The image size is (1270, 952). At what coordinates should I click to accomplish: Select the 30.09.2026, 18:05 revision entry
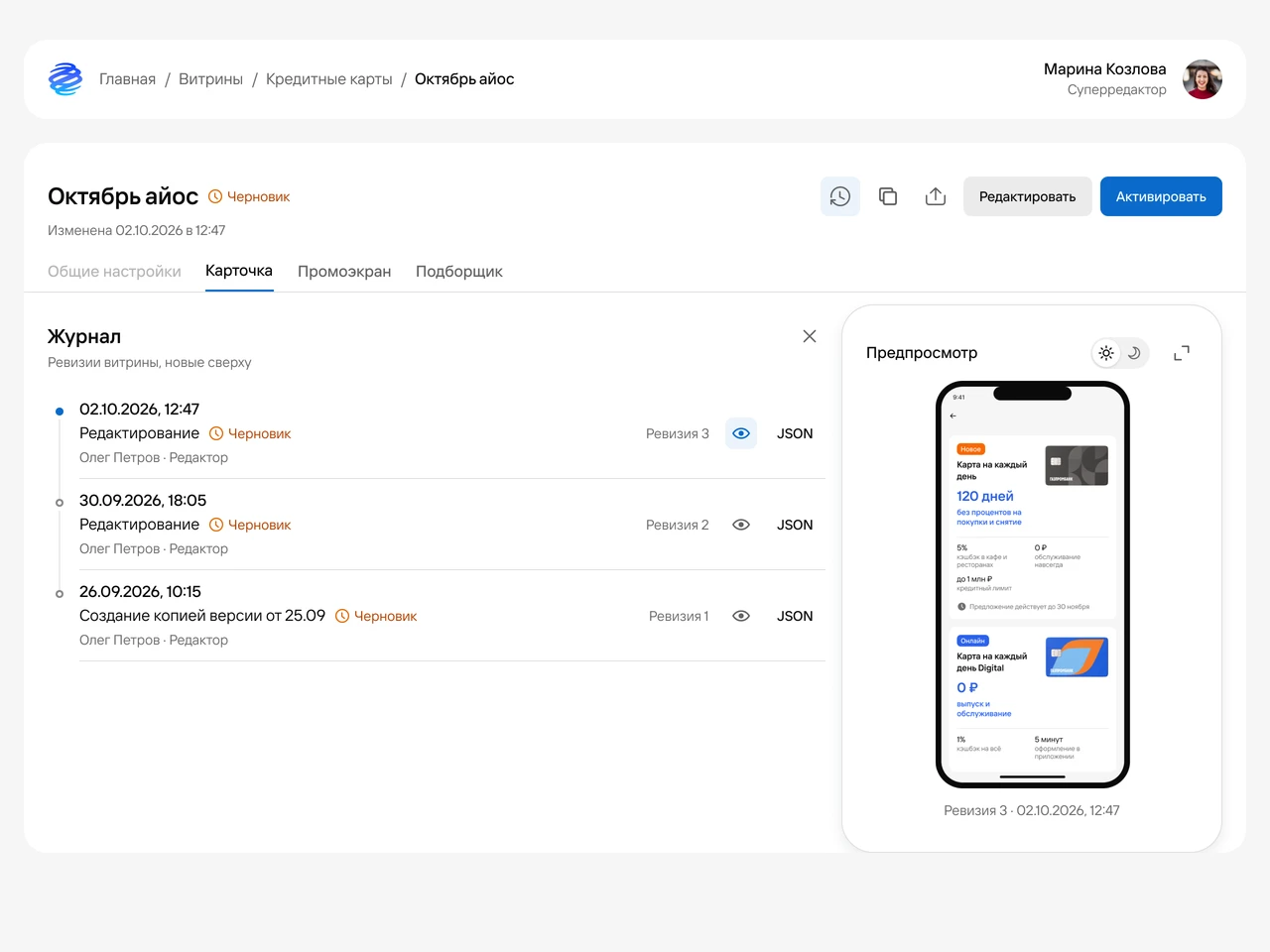point(452,525)
